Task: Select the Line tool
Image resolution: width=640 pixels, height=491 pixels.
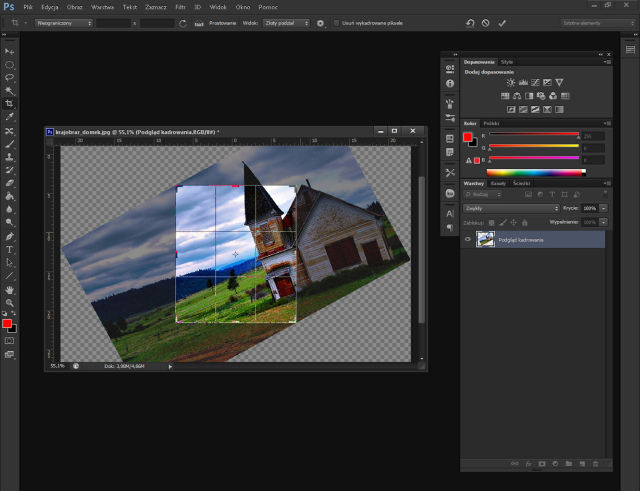Action: coord(9,276)
